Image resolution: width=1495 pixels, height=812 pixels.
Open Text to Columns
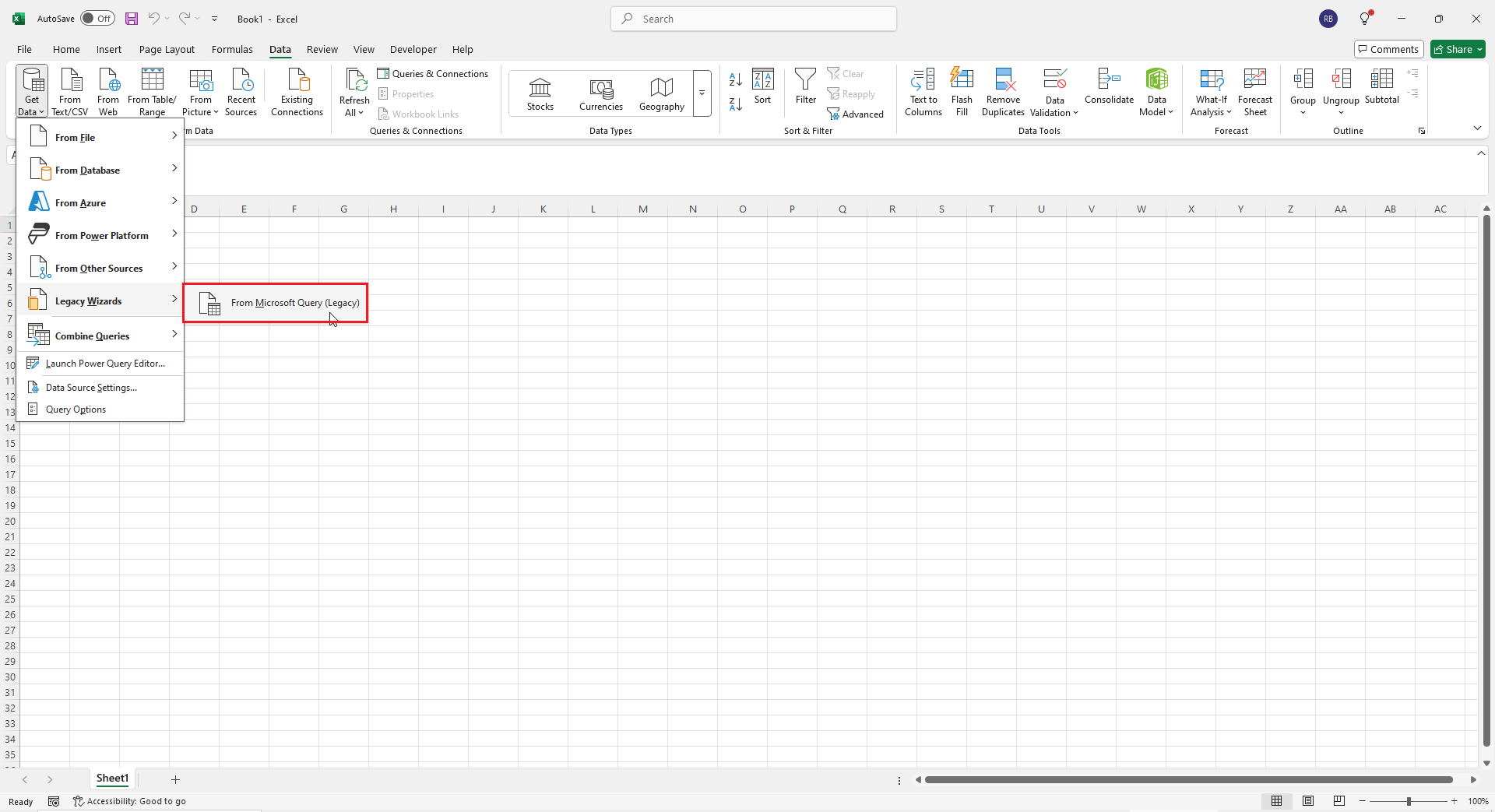[923, 91]
